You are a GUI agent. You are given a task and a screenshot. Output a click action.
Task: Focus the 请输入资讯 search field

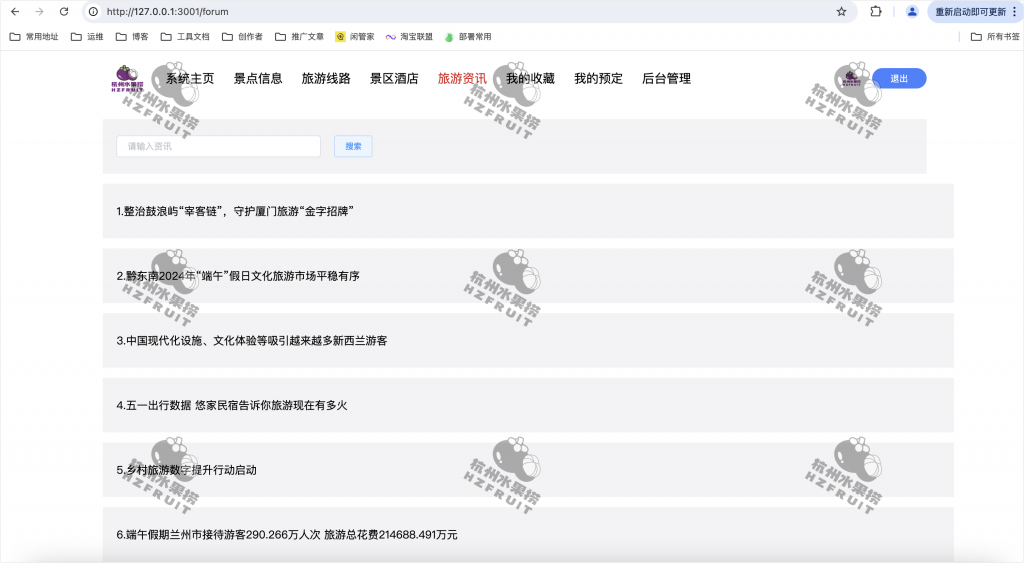(x=218, y=146)
